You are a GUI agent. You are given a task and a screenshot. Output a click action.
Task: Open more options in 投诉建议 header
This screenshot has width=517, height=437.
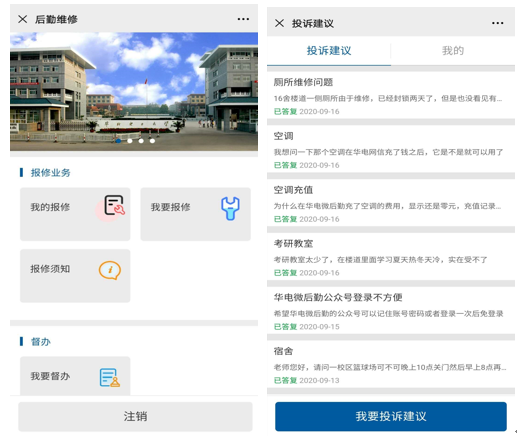click(x=497, y=23)
